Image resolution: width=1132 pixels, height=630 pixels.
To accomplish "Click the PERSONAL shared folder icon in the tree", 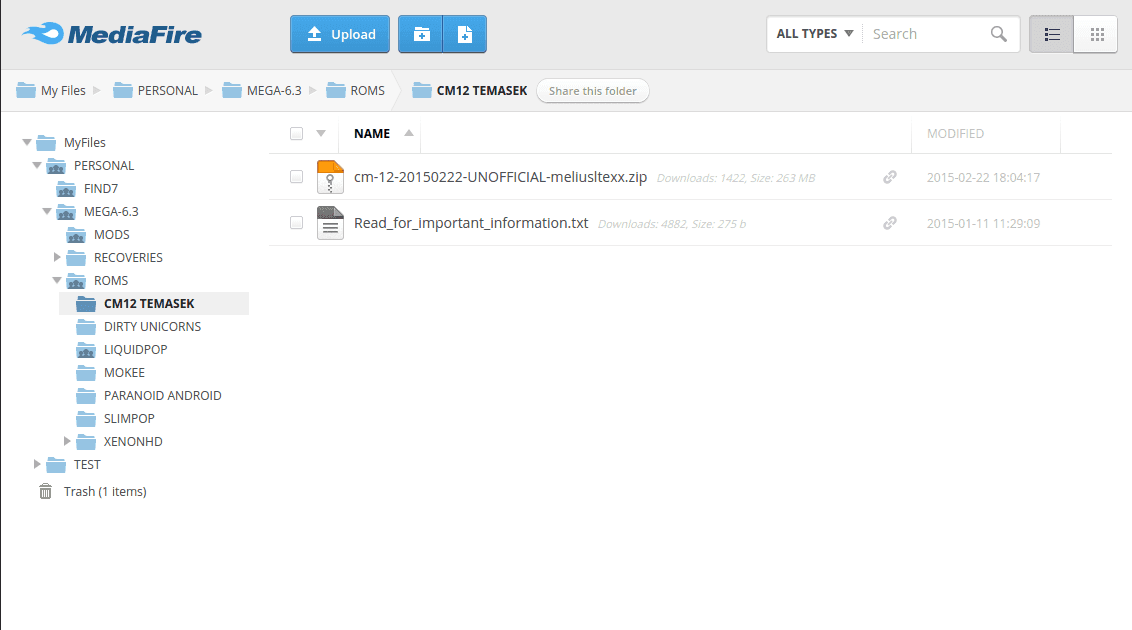I will pos(56,166).
